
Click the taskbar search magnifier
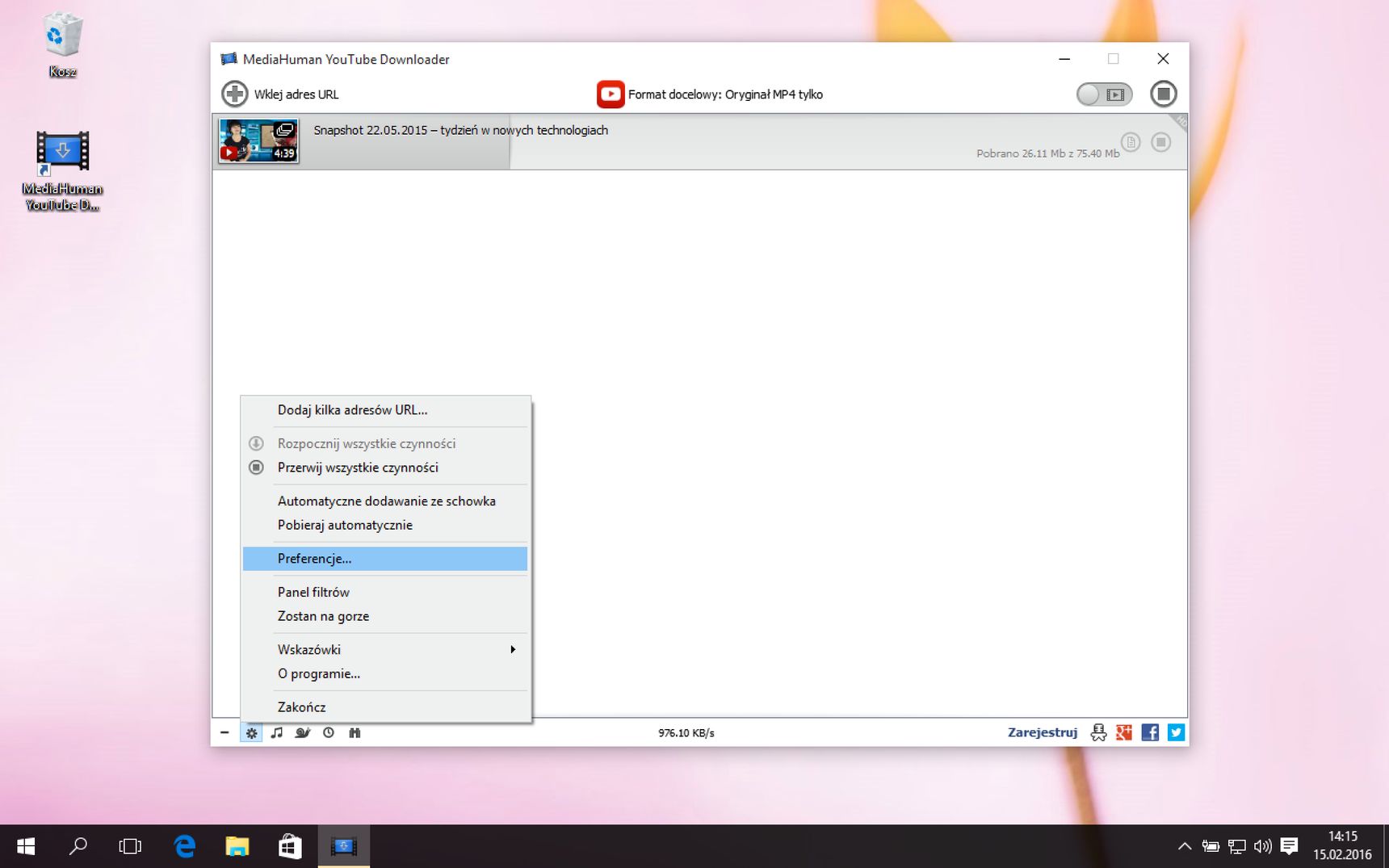pos(78,846)
